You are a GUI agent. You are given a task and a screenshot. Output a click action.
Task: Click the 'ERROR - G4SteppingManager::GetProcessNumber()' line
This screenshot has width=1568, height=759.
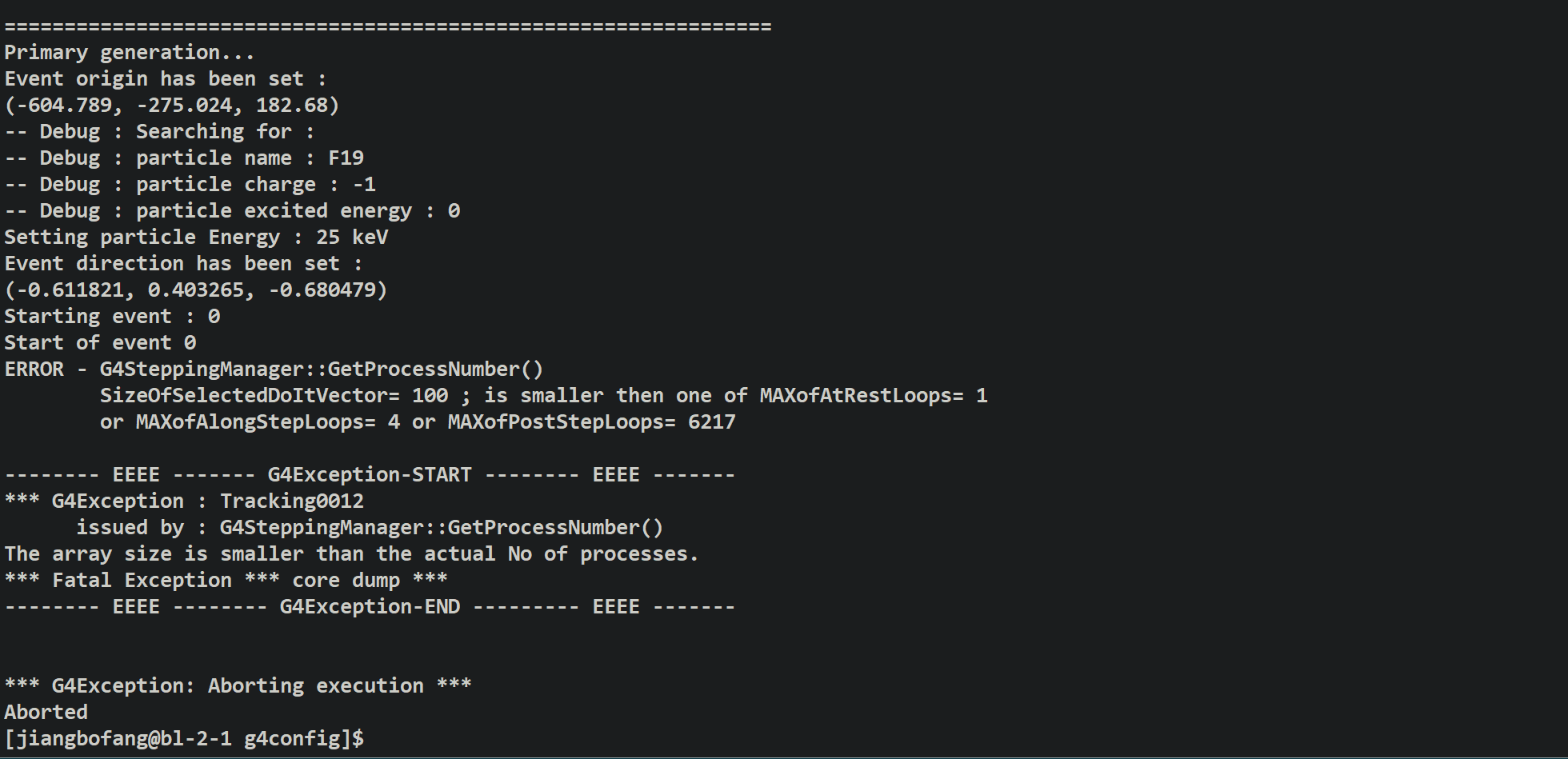coord(274,369)
